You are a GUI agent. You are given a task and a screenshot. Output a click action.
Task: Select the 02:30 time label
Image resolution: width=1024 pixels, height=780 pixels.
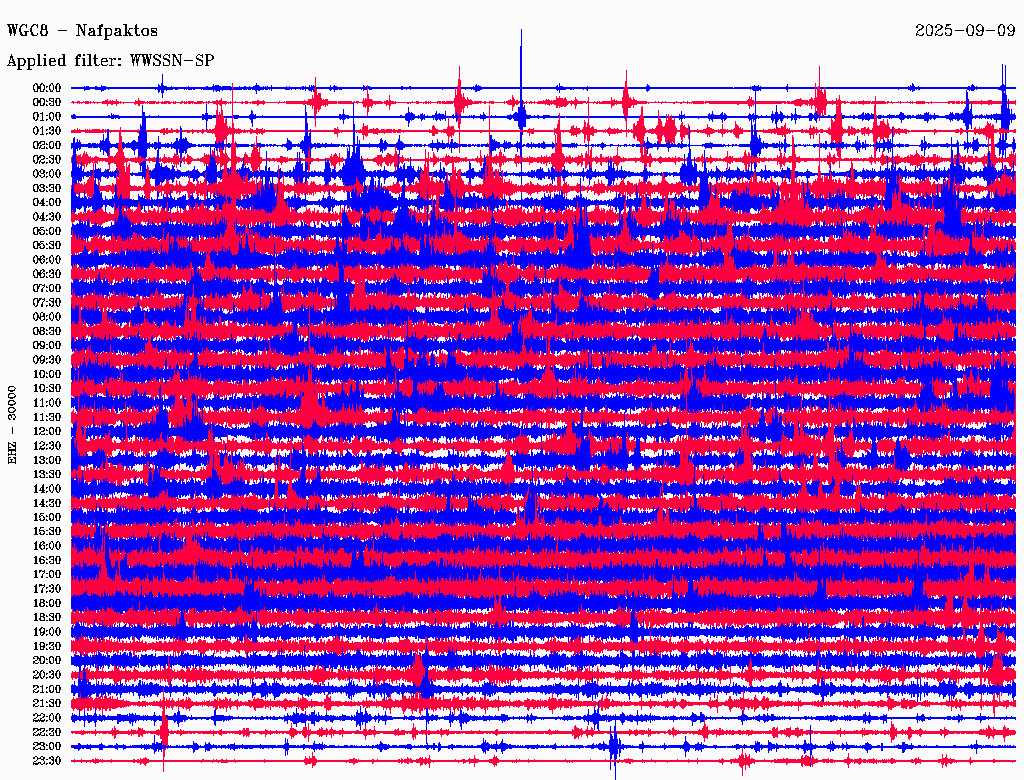click(x=47, y=160)
